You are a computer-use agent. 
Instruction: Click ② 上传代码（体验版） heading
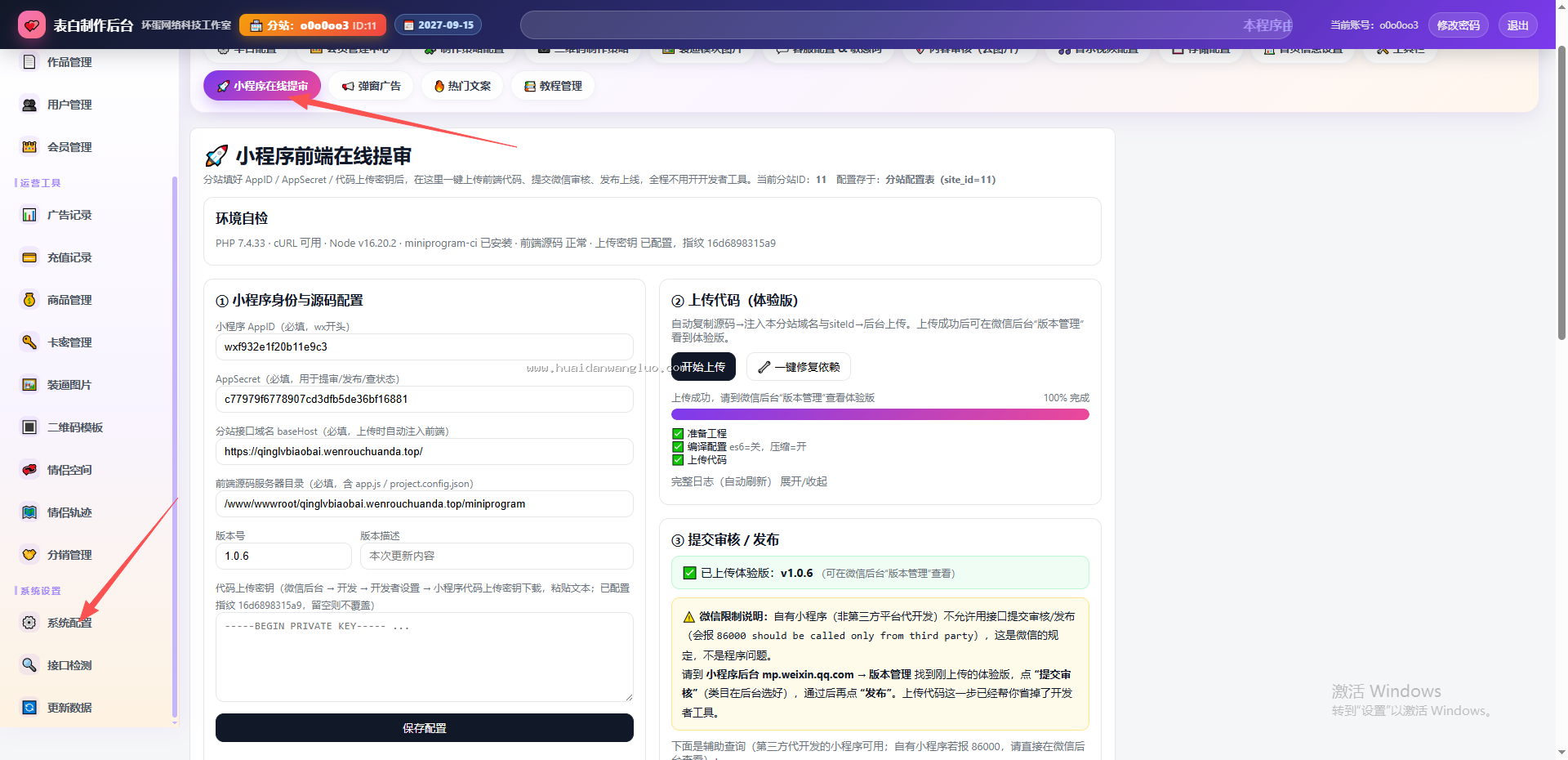pyautogui.click(x=734, y=300)
